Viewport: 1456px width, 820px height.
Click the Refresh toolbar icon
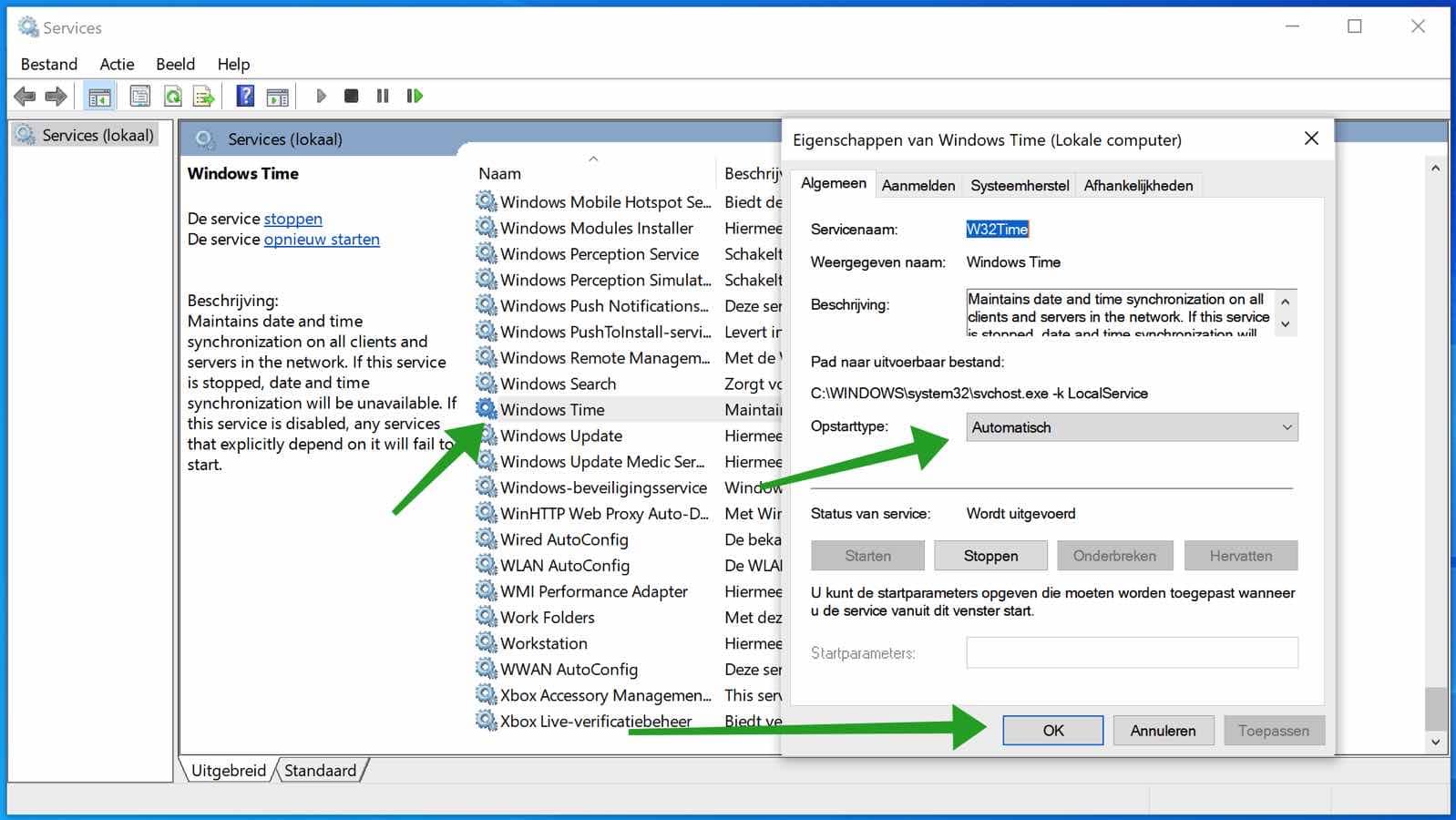172,96
